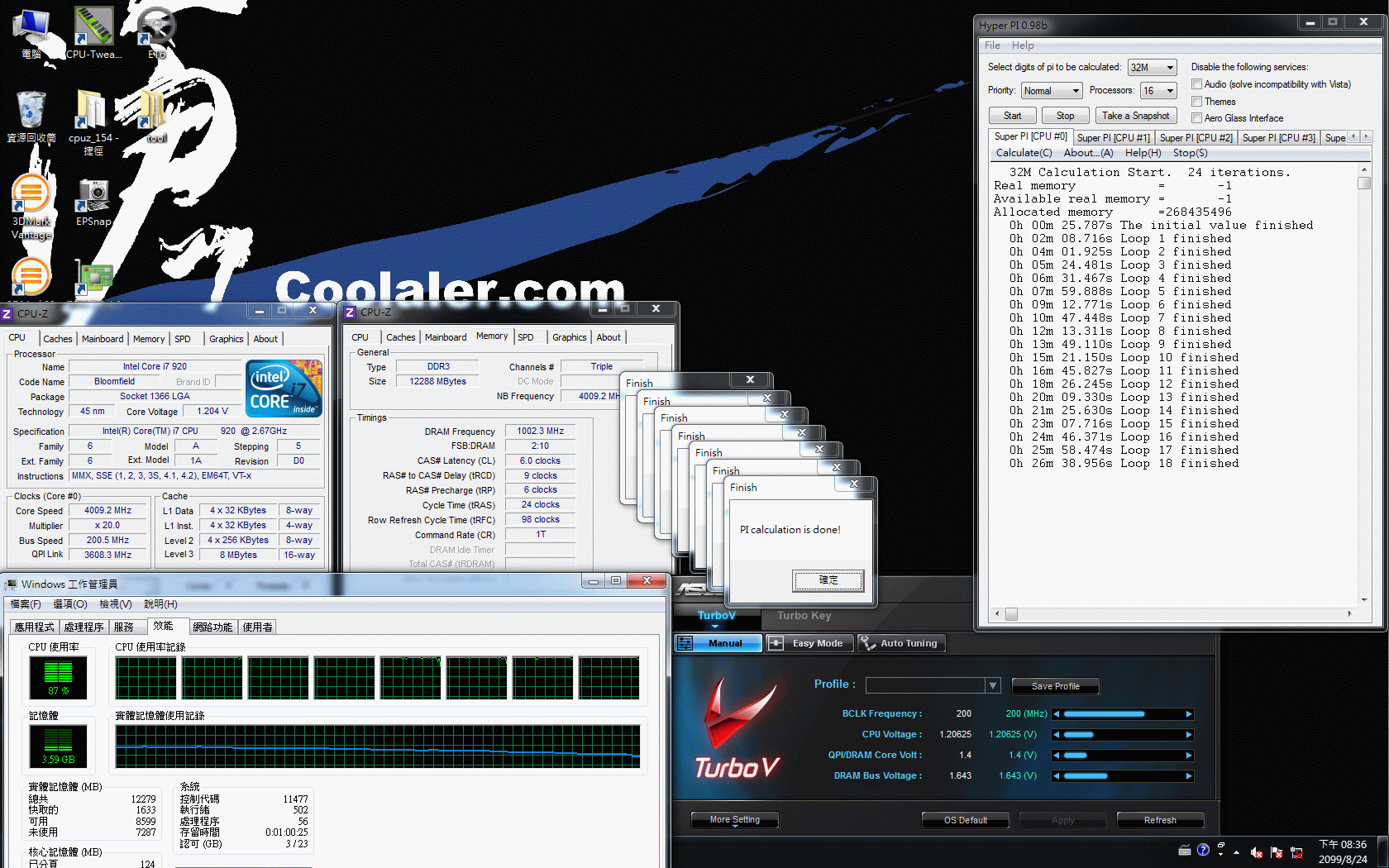Open the ET6 desktop shortcut
1389x868 pixels.
156,33
